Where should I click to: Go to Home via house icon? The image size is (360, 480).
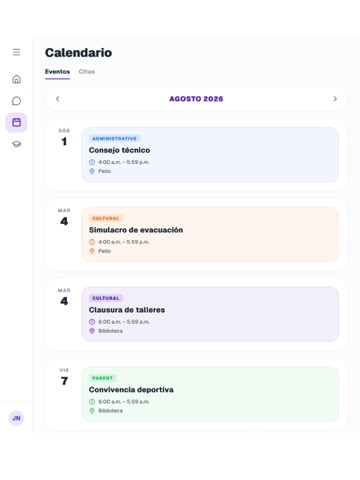(x=16, y=79)
